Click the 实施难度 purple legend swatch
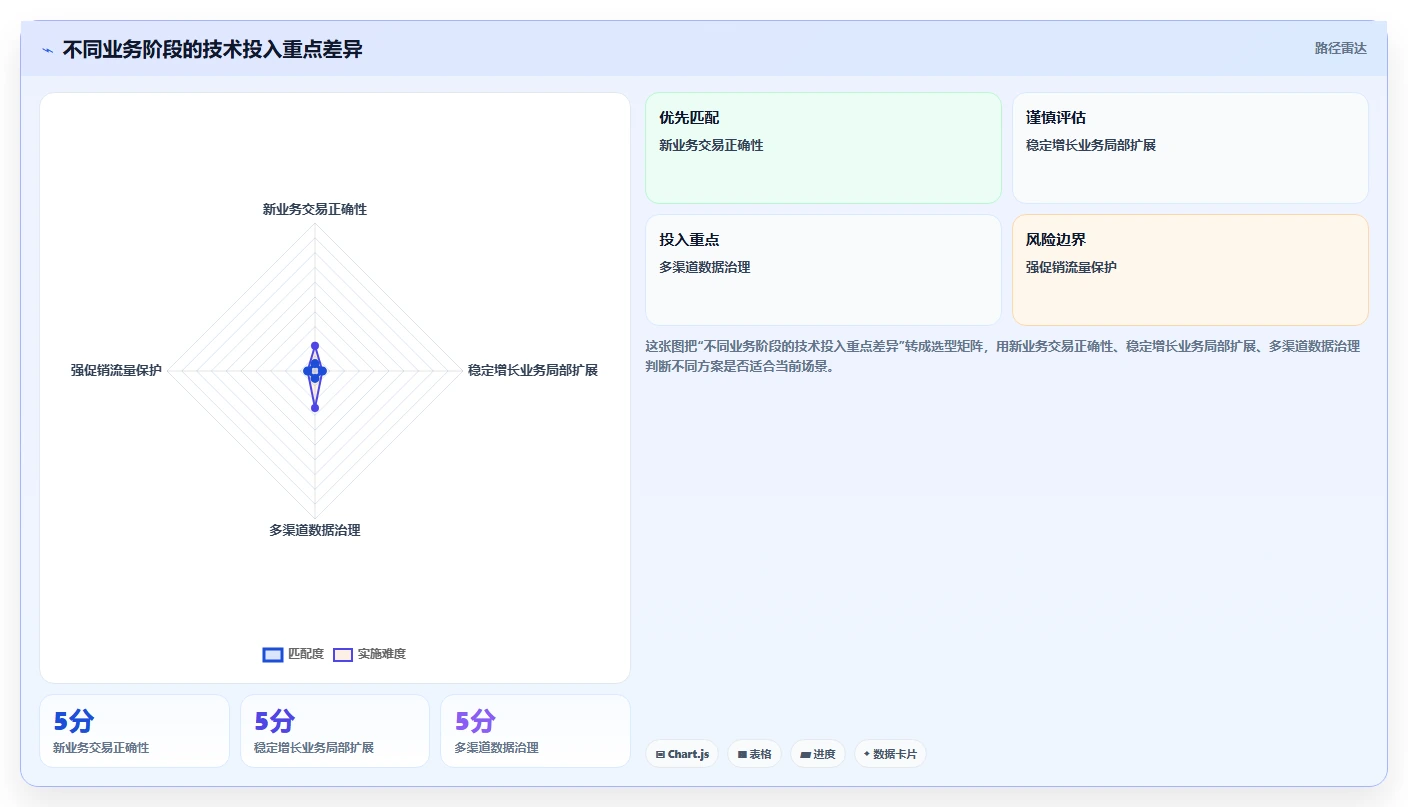The width and height of the screenshot is (1408, 807). pyautogui.click(x=343, y=655)
